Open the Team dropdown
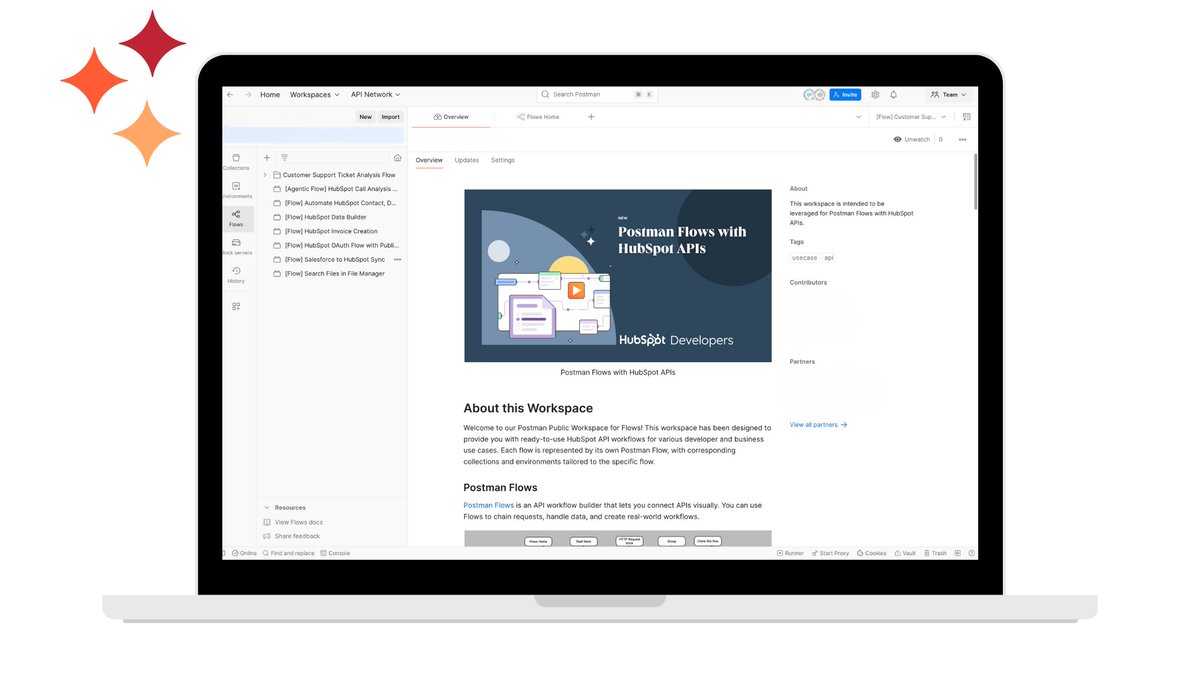The width and height of the screenshot is (1200, 675). (x=948, y=94)
